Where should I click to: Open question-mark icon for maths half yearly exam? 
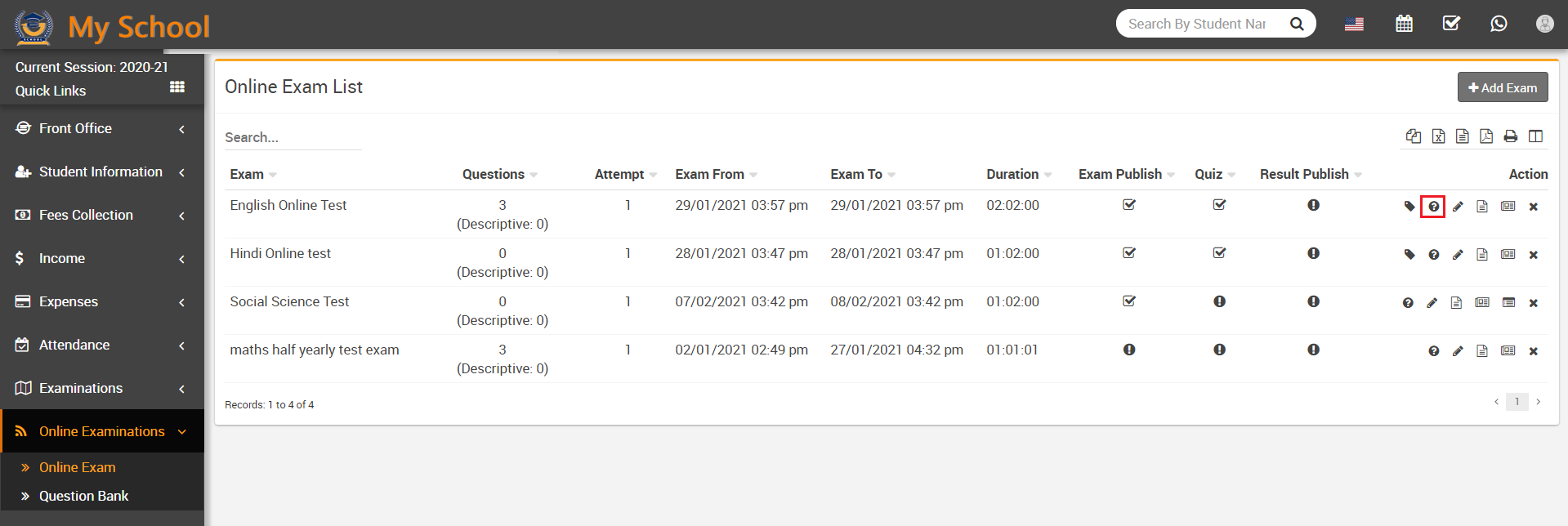pos(1433,351)
